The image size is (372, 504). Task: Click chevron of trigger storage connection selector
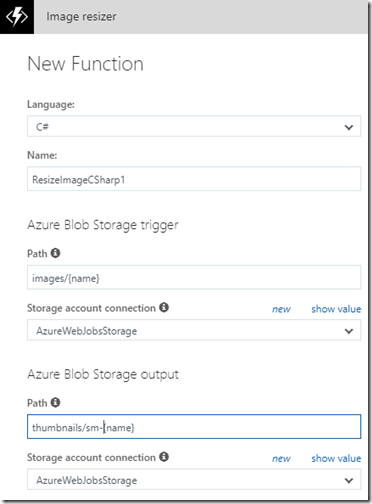point(349,331)
